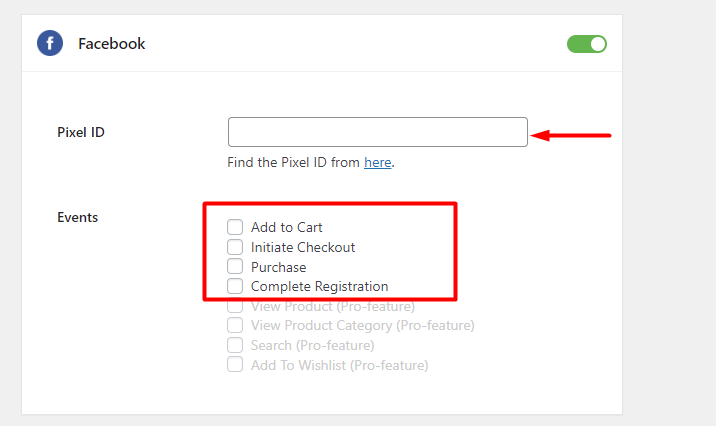Click the Search (Pro-feature) label
Screen dimensions: 716x426
(312, 346)
